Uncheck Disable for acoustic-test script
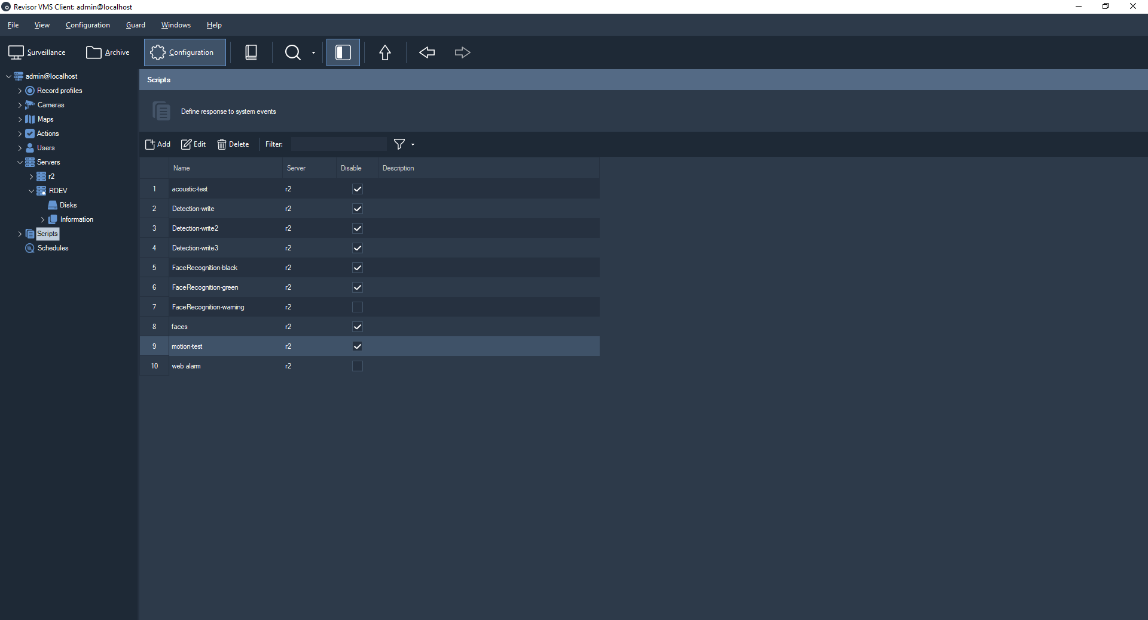This screenshot has width=1148, height=620. click(357, 189)
